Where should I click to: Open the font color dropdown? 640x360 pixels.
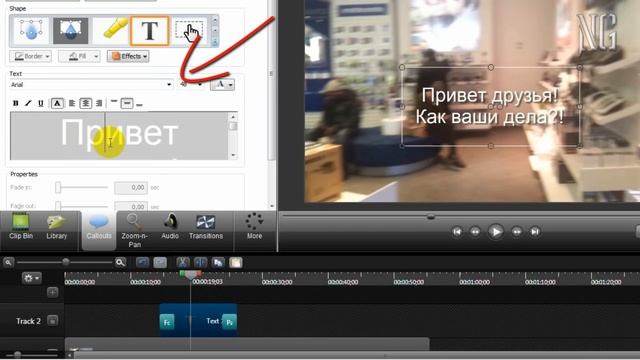(222, 84)
